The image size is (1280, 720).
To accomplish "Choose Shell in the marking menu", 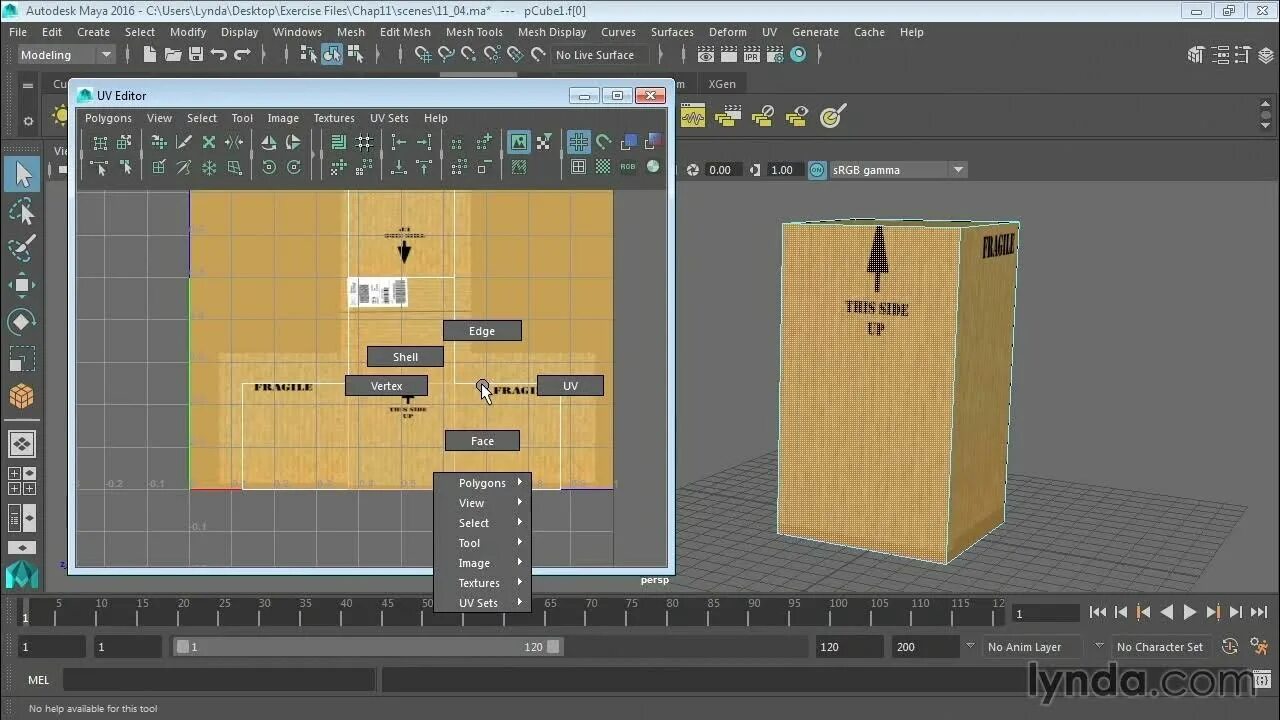I will [405, 357].
